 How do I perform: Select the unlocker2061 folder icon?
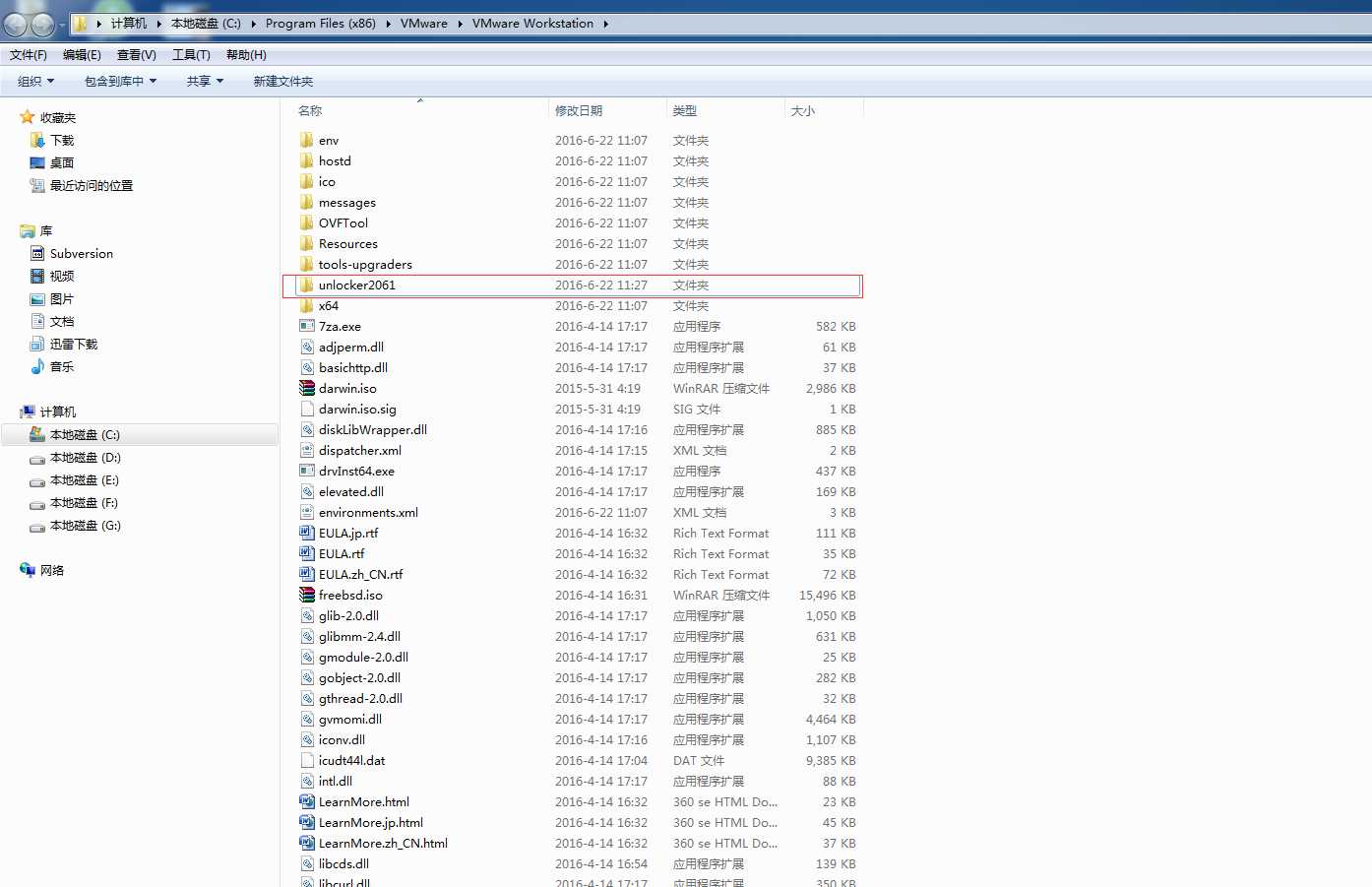tap(307, 285)
